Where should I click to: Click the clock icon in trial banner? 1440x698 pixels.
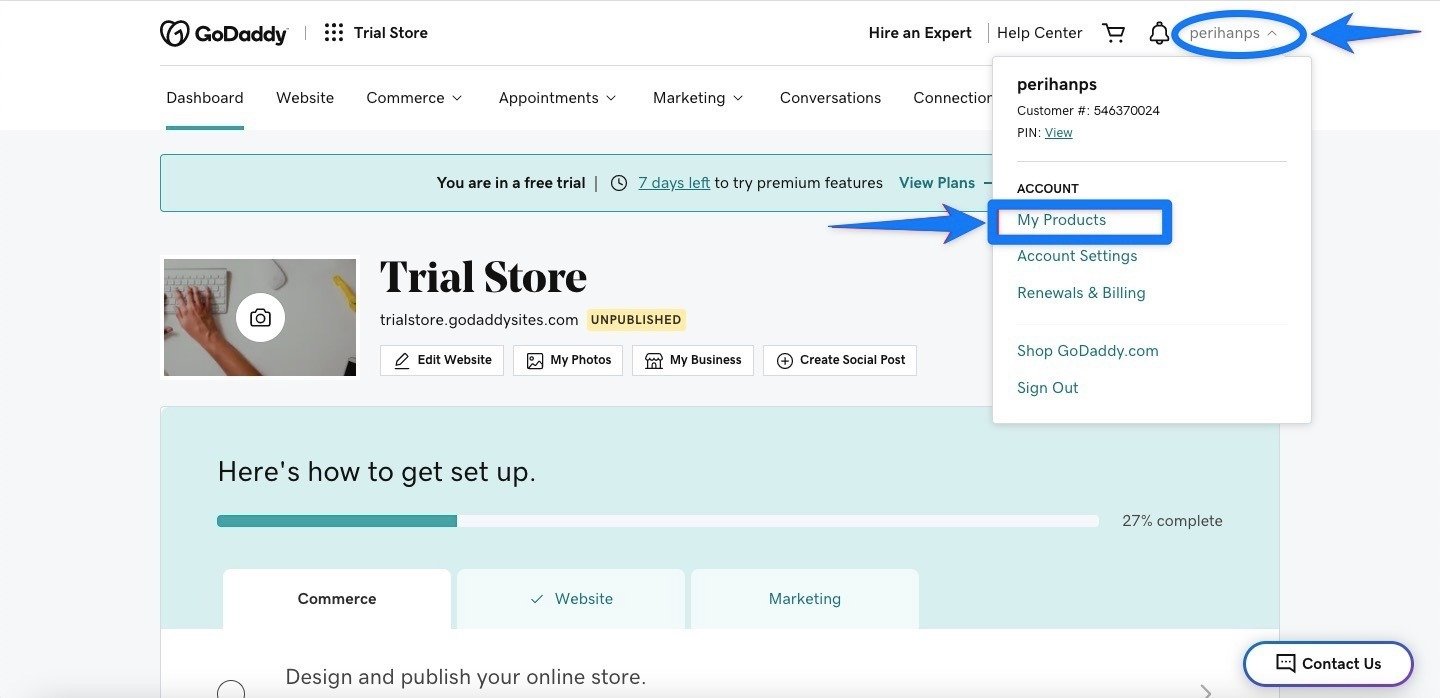(619, 183)
